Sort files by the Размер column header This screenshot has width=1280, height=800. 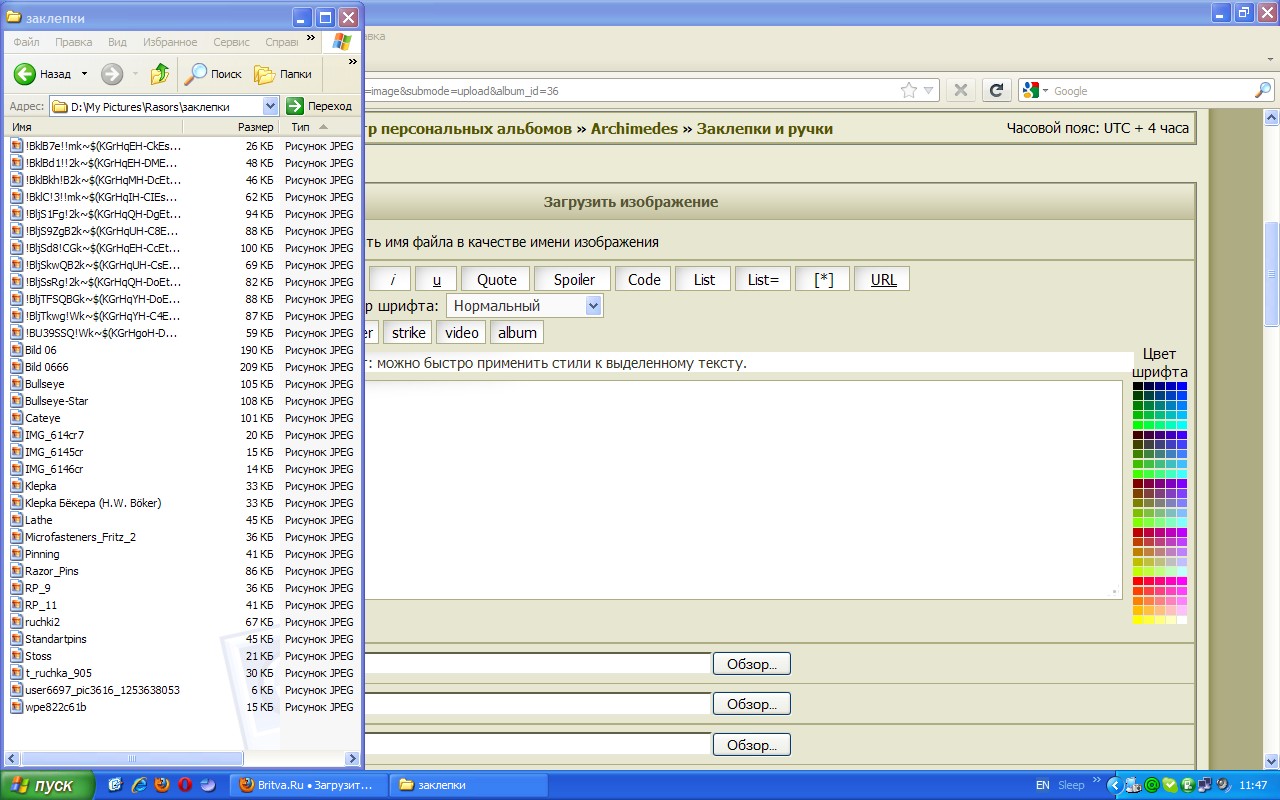[x=255, y=127]
